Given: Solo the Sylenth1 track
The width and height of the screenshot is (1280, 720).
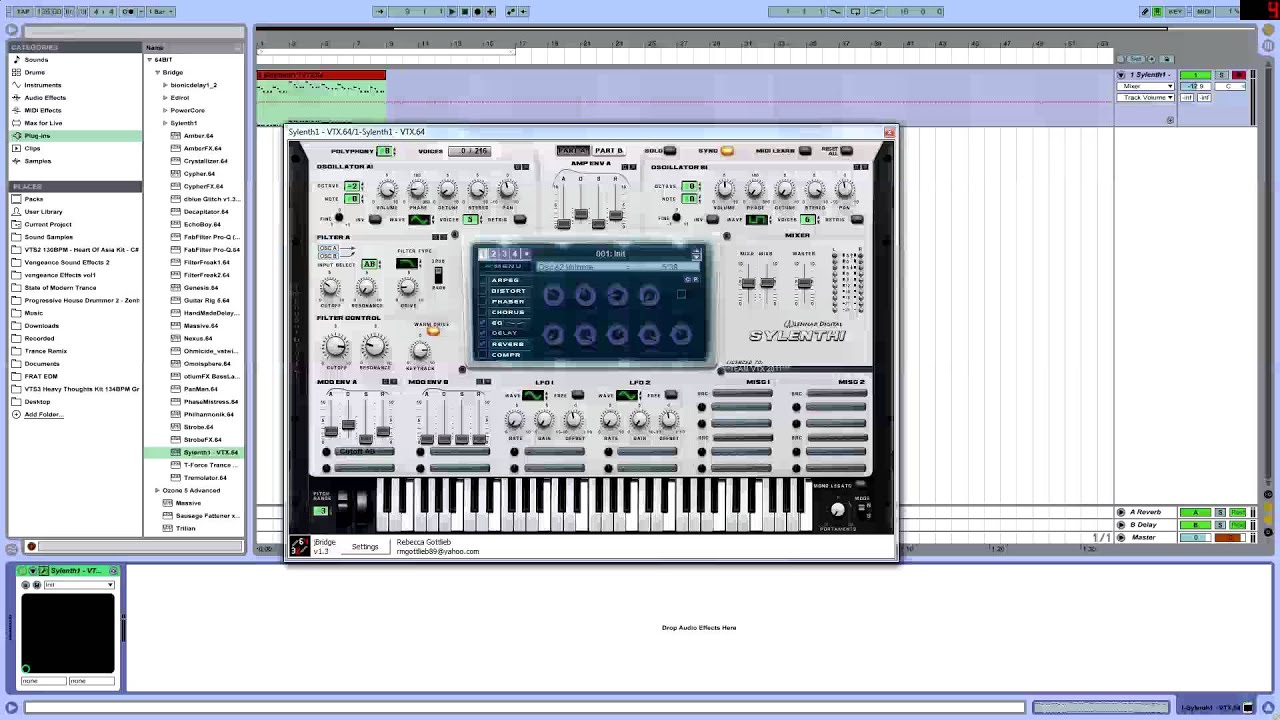Looking at the screenshot, I should [1220, 75].
